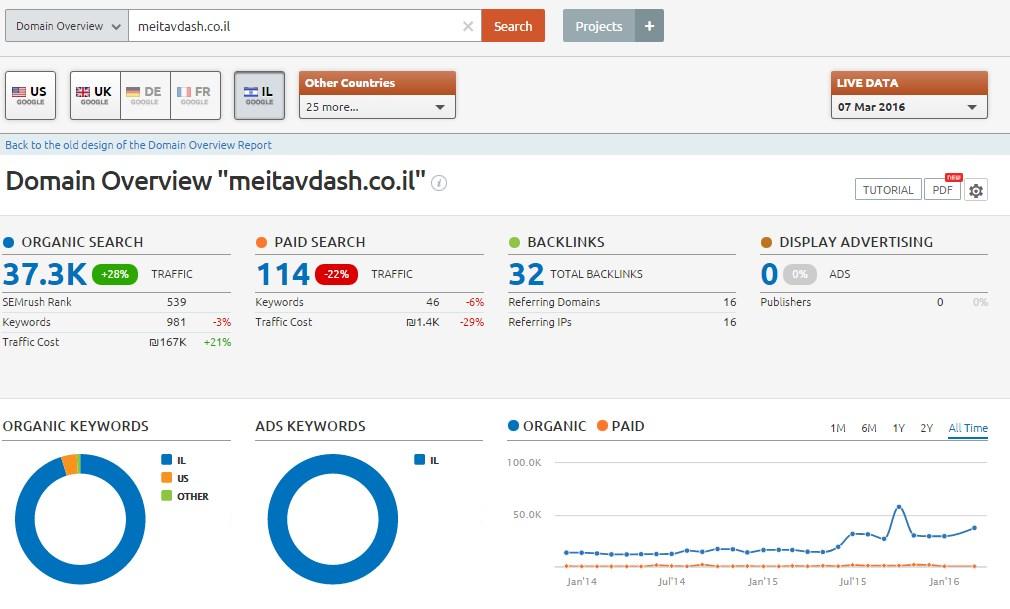The width and height of the screenshot is (1010, 609).
Task: Switch chart range to 2Y
Action: click(926, 428)
